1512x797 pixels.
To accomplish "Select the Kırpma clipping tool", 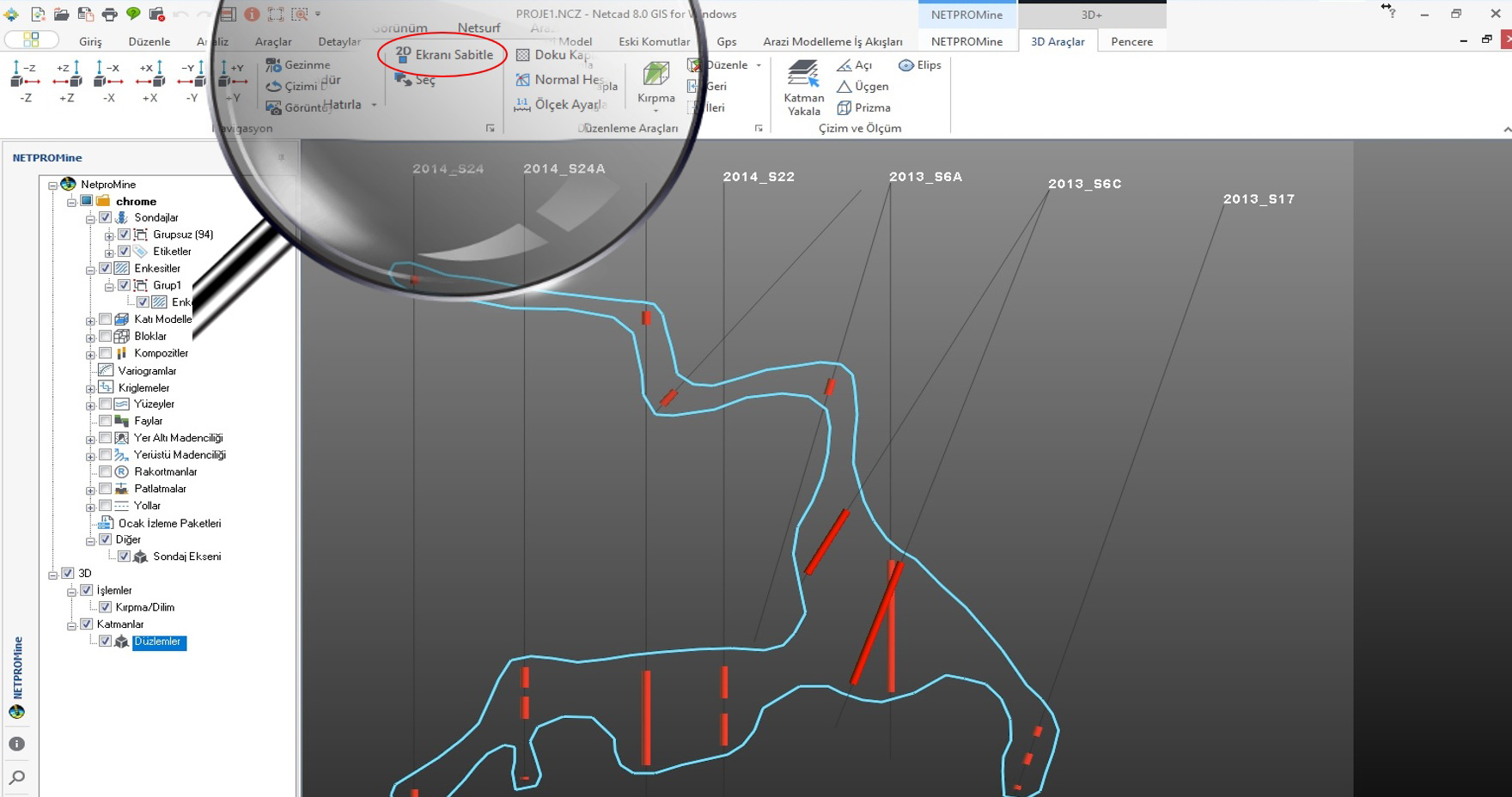I will pos(655,77).
